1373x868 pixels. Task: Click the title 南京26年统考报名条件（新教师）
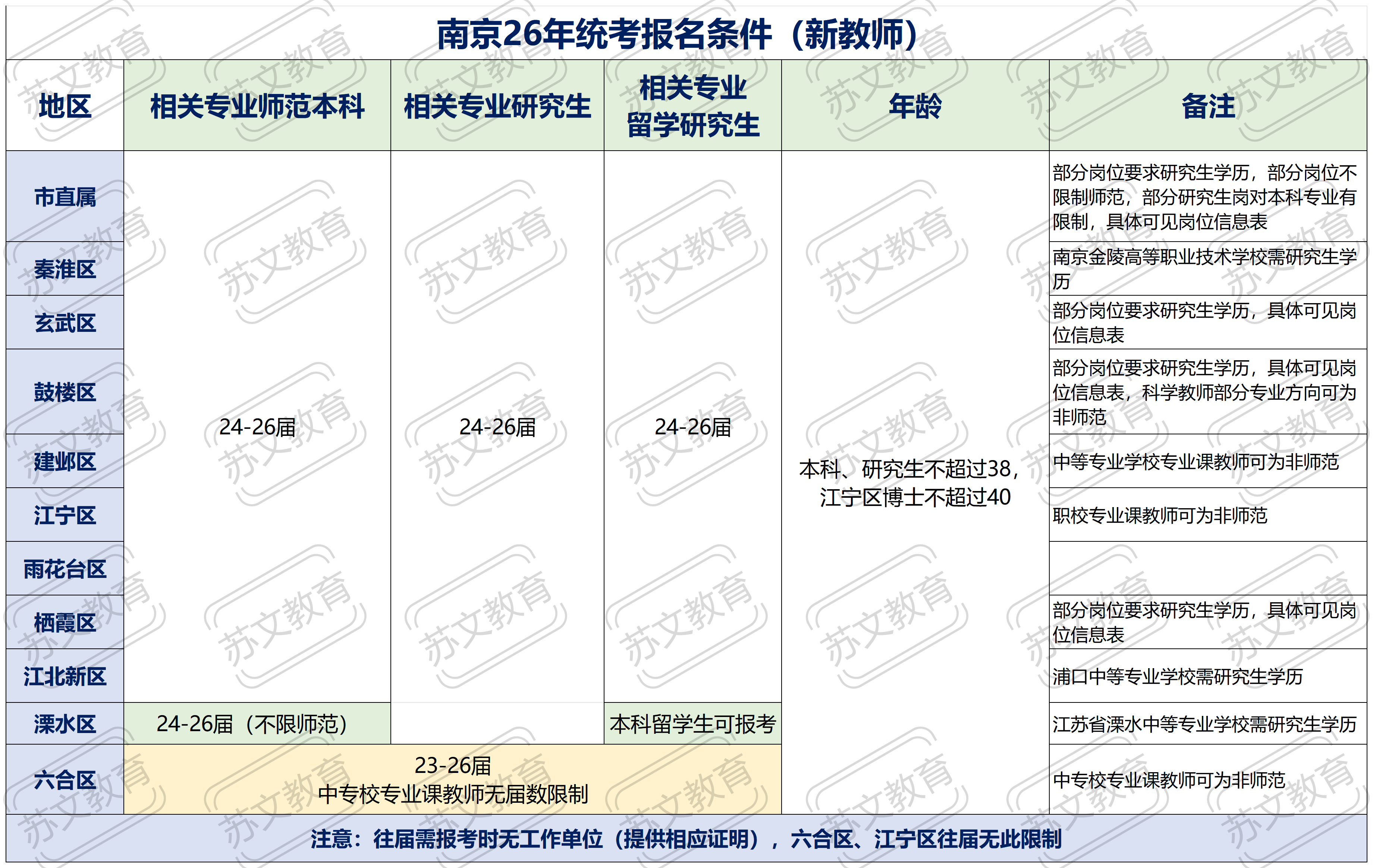click(x=678, y=34)
